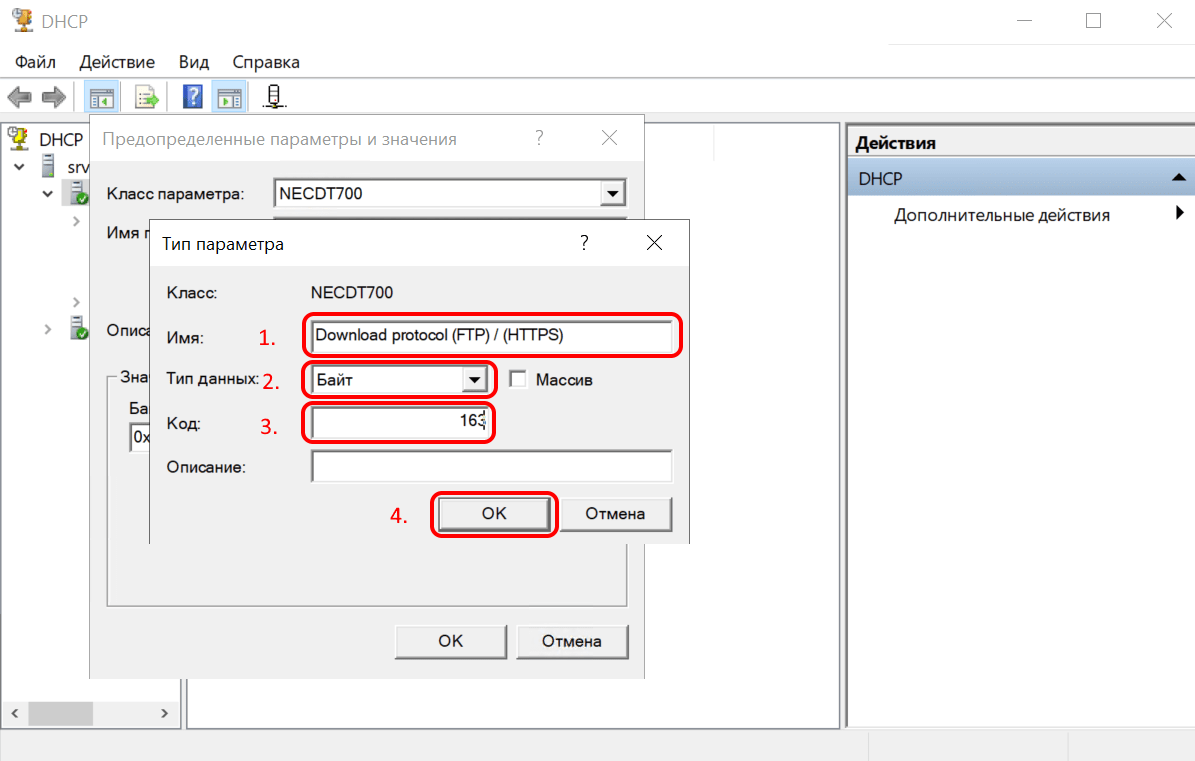Toggle the show/hide action pane icon
This screenshot has width=1195, height=761.
point(231,97)
